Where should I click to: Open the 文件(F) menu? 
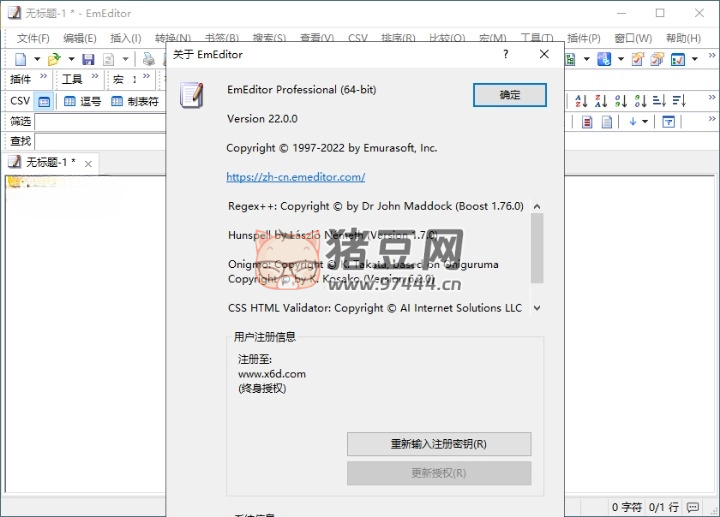(x=33, y=38)
